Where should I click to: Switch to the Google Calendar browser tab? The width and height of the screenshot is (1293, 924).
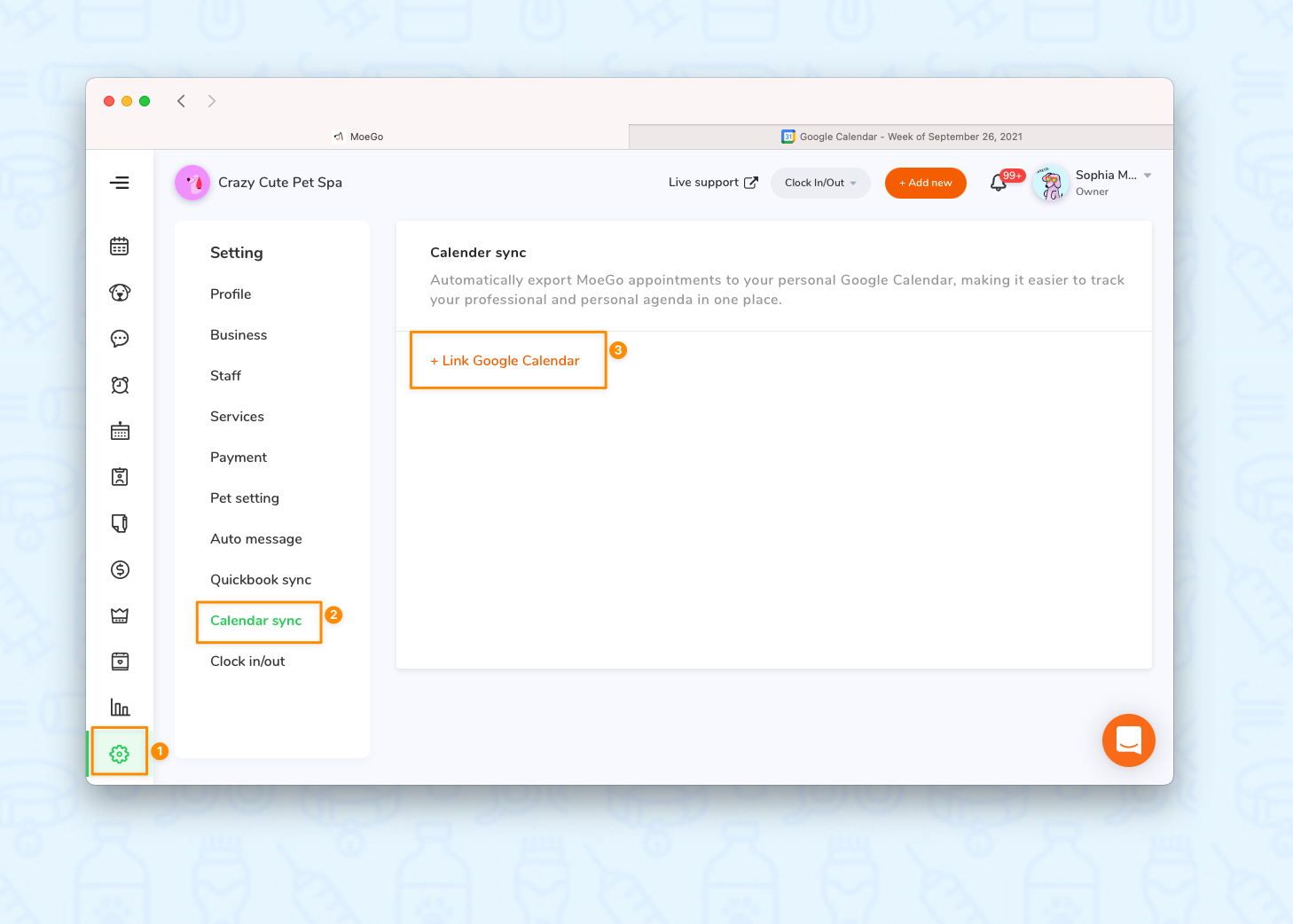click(901, 137)
